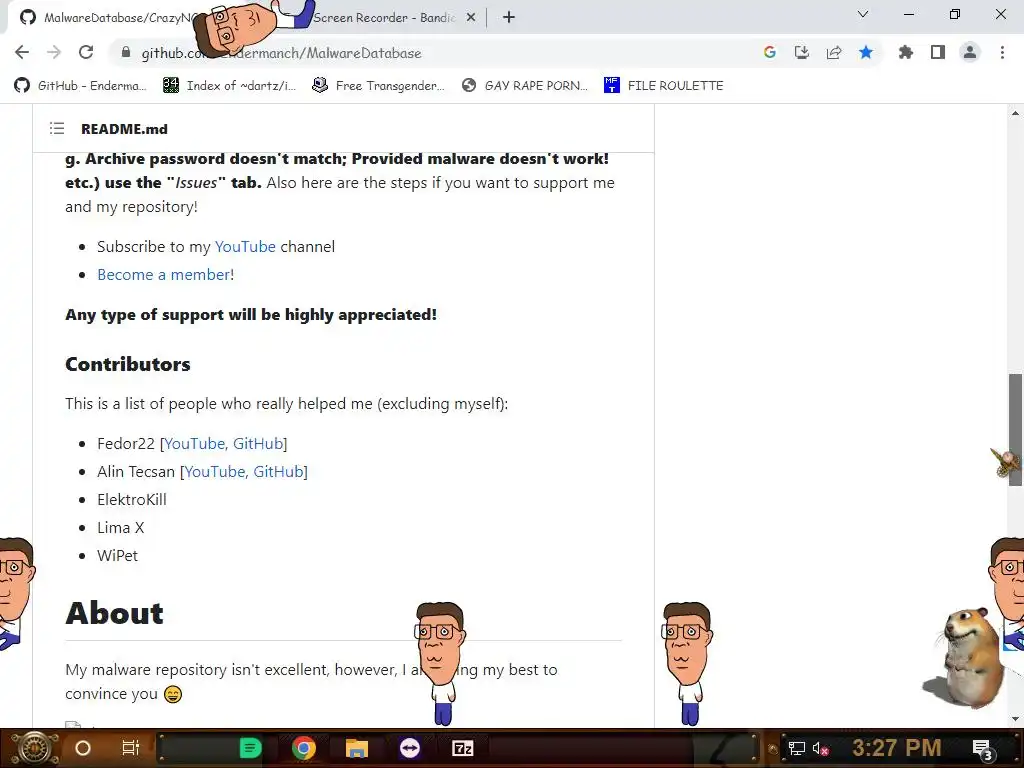The image size is (1024, 768).
Task: Click the share page icon in address bar
Action: [834, 52]
